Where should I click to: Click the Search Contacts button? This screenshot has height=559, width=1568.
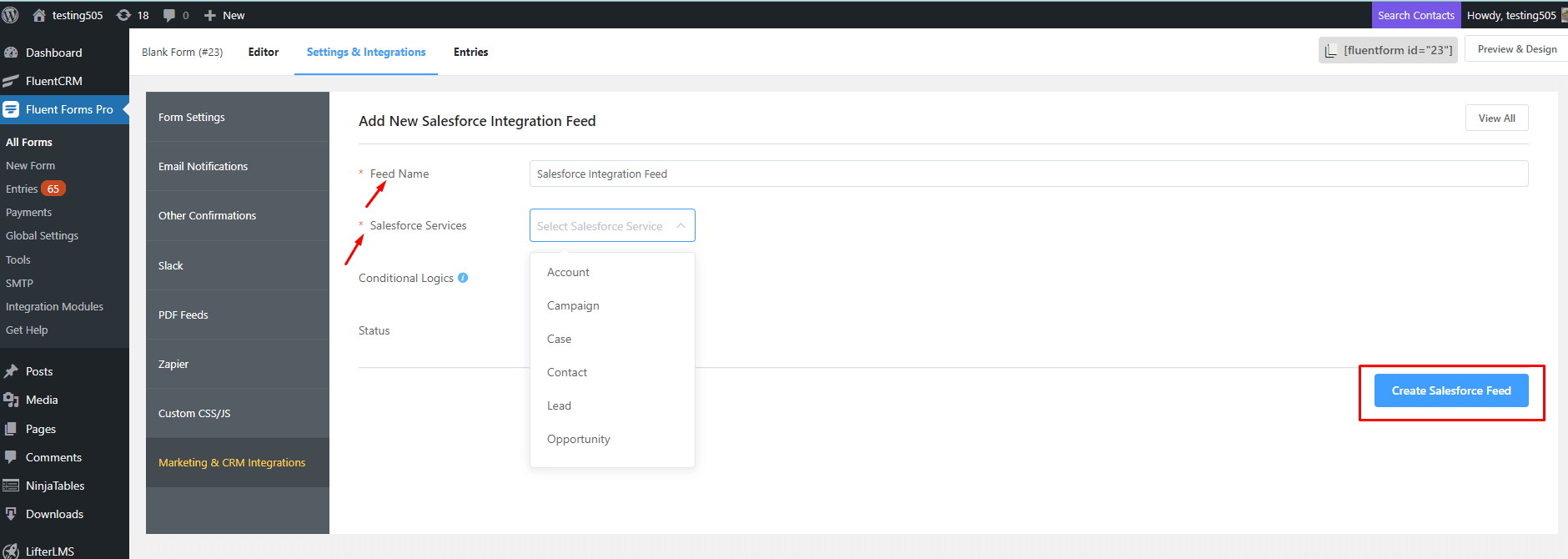1415,15
